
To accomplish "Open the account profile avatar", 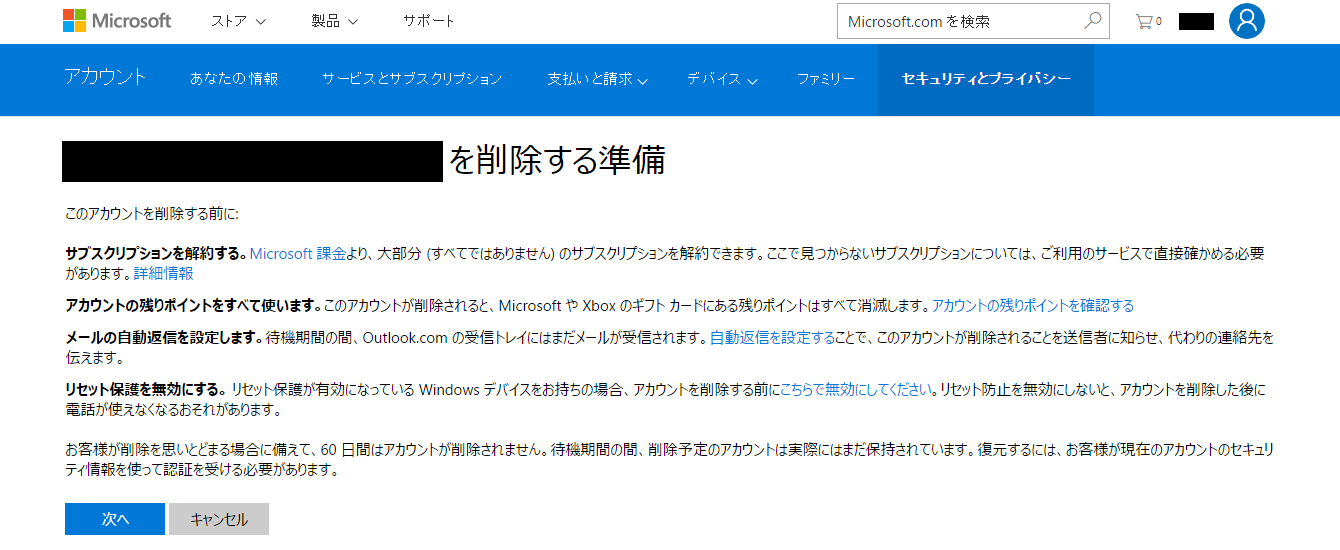I will pyautogui.click(x=1247, y=21).
